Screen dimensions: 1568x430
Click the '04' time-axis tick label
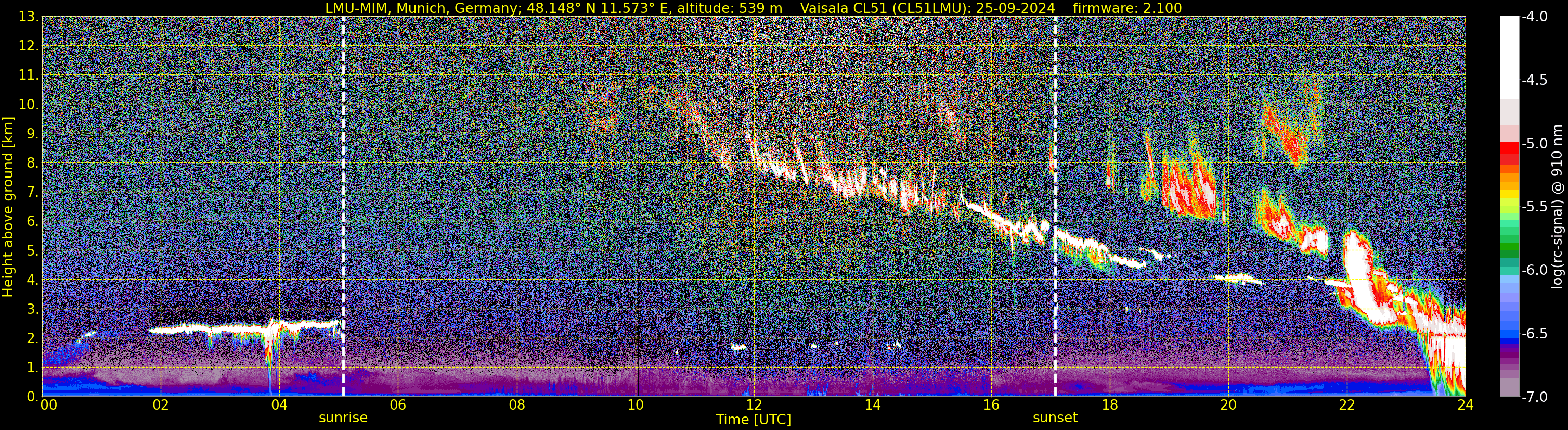point(279,405)
